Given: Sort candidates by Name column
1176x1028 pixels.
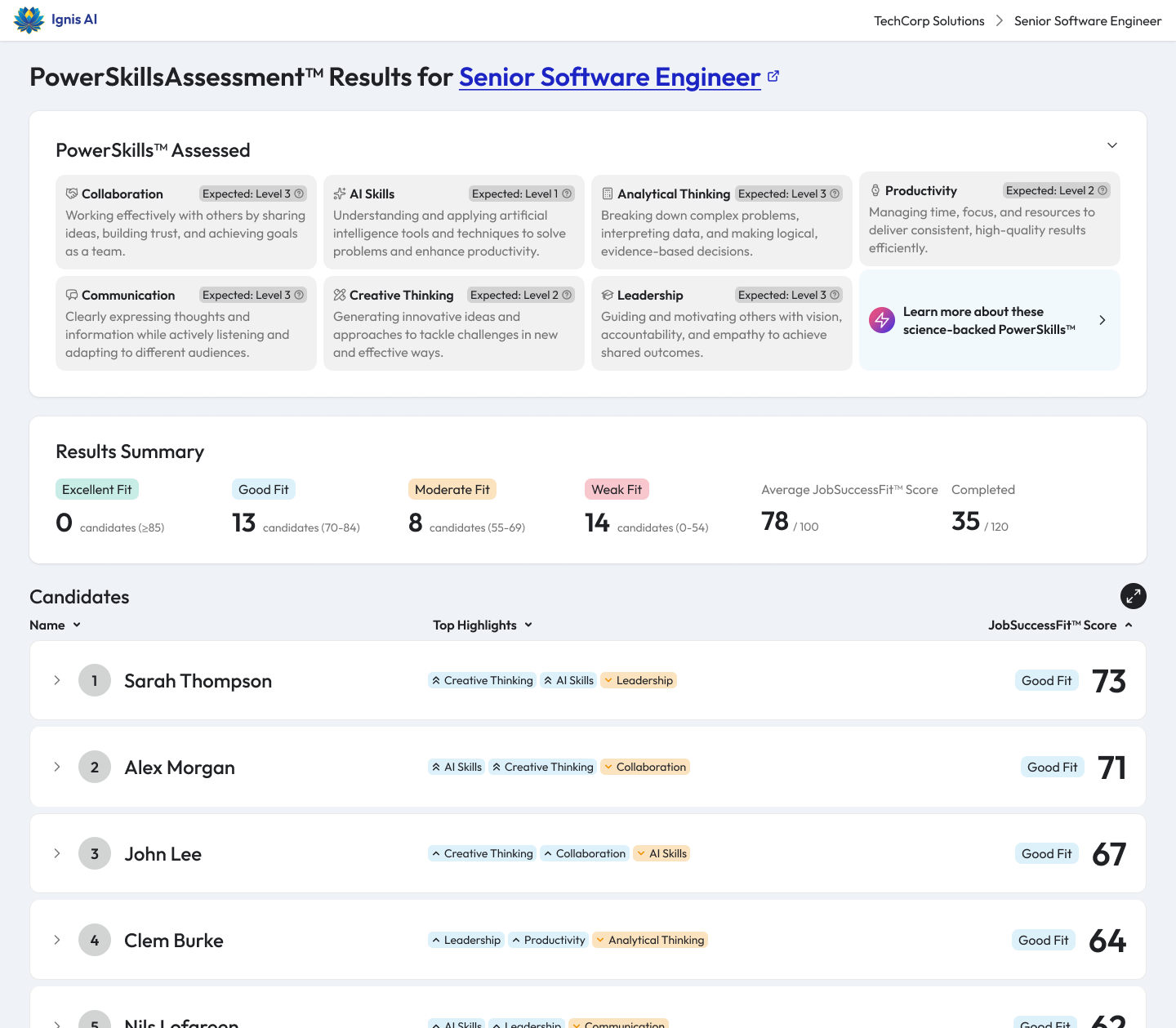Looking at the screenshot, I should pyautogui.click(x=55, y=625).
